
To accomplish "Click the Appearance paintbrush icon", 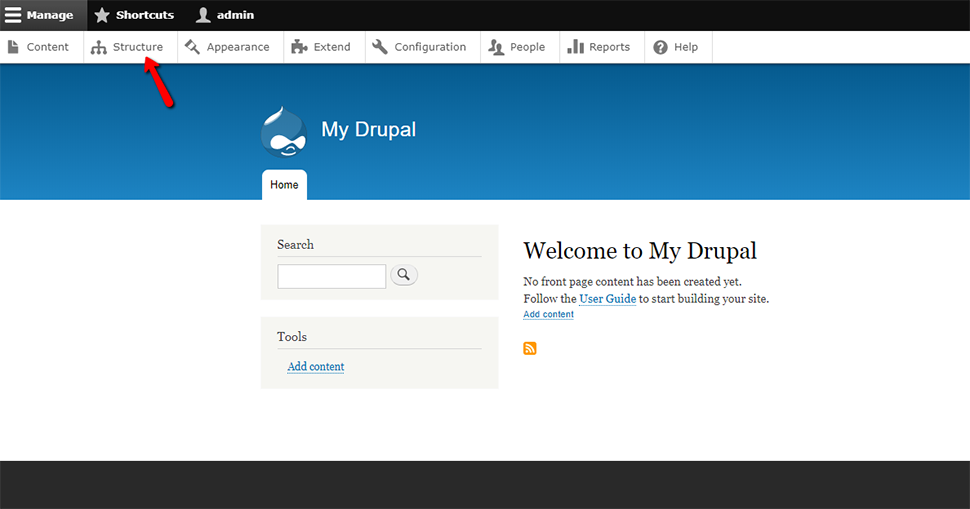I will [192, 47].
